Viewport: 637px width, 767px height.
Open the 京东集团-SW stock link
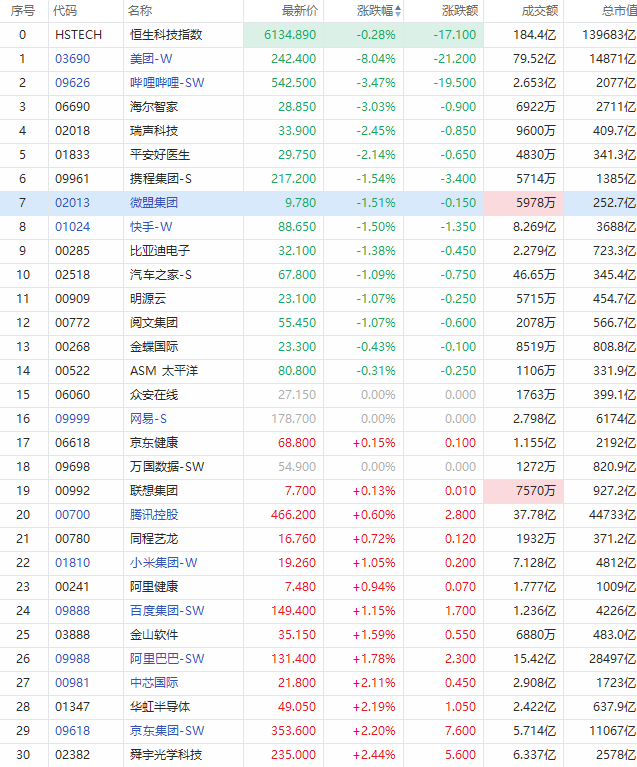click(x=167, y=730)
